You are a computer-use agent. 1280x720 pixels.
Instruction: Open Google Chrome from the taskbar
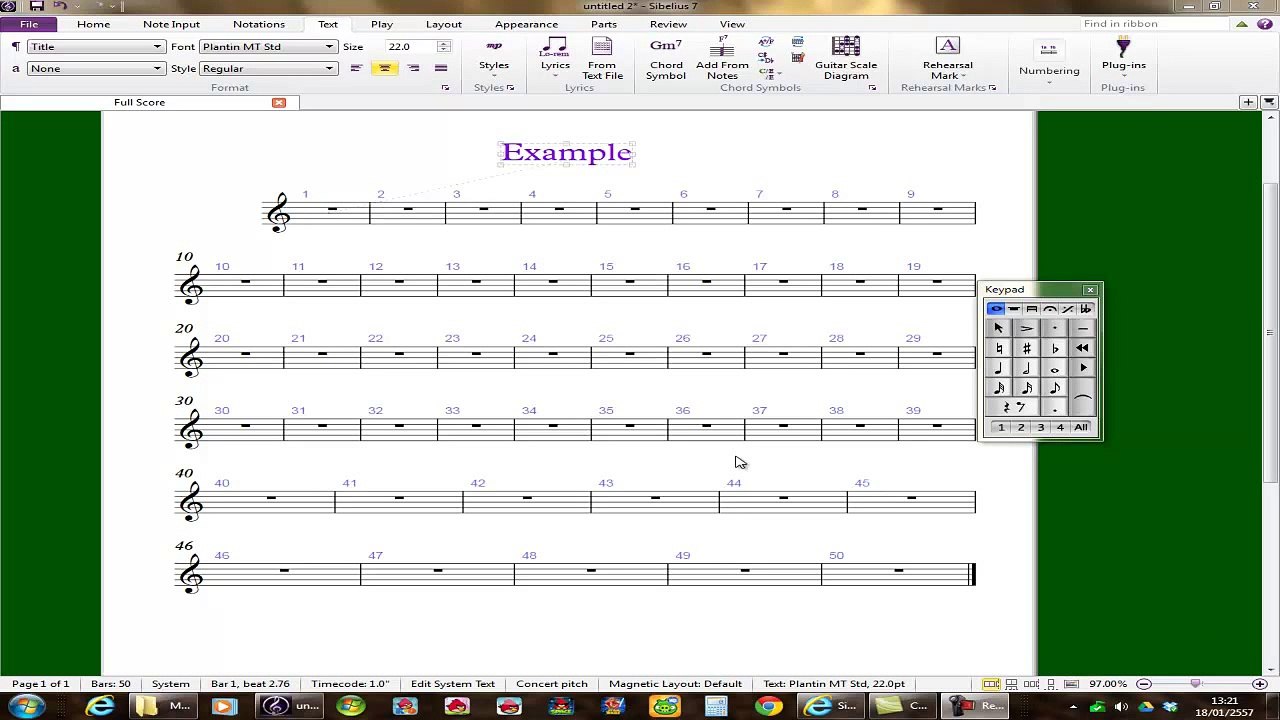coord(767,707)
